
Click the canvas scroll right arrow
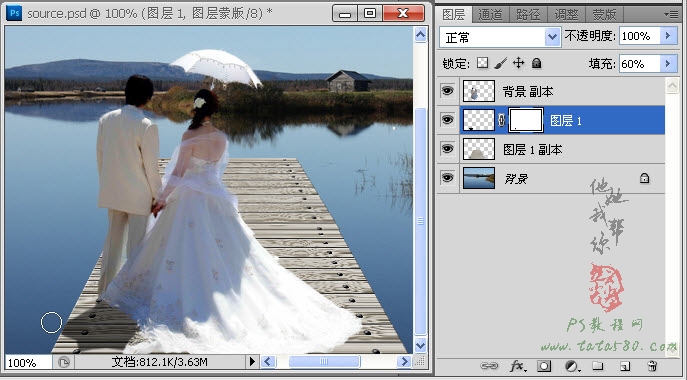pos(404,362)
